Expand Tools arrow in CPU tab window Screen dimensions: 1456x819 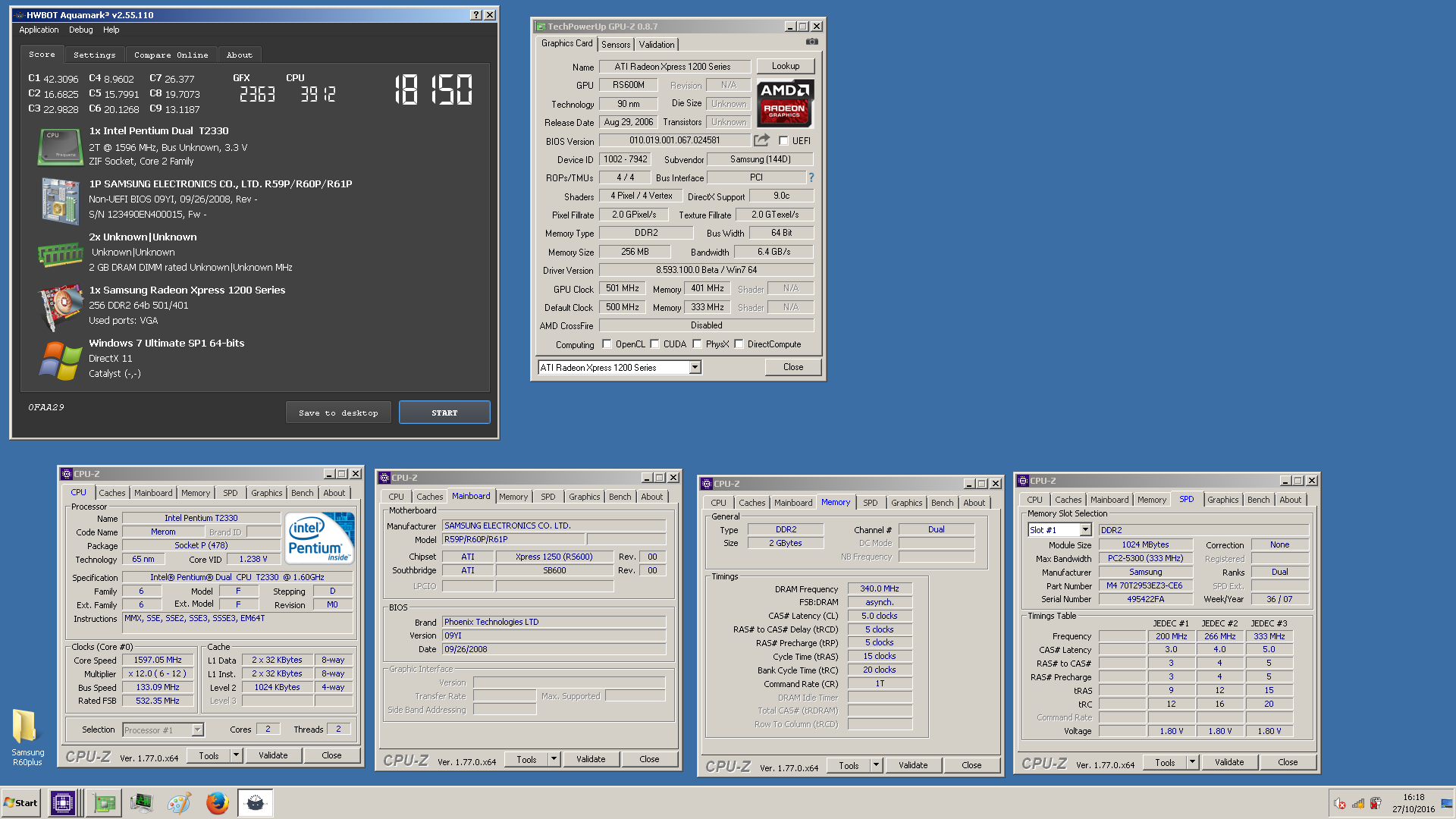point(236,755)
